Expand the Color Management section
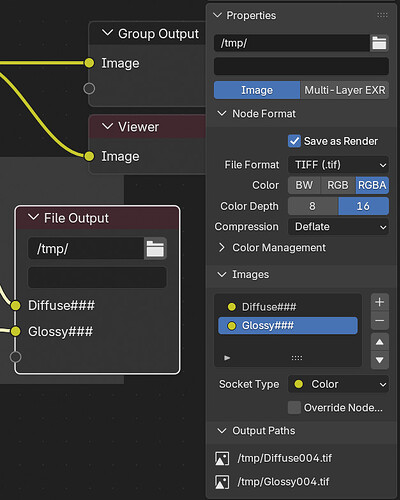The image size is (400, 500). 222,247
